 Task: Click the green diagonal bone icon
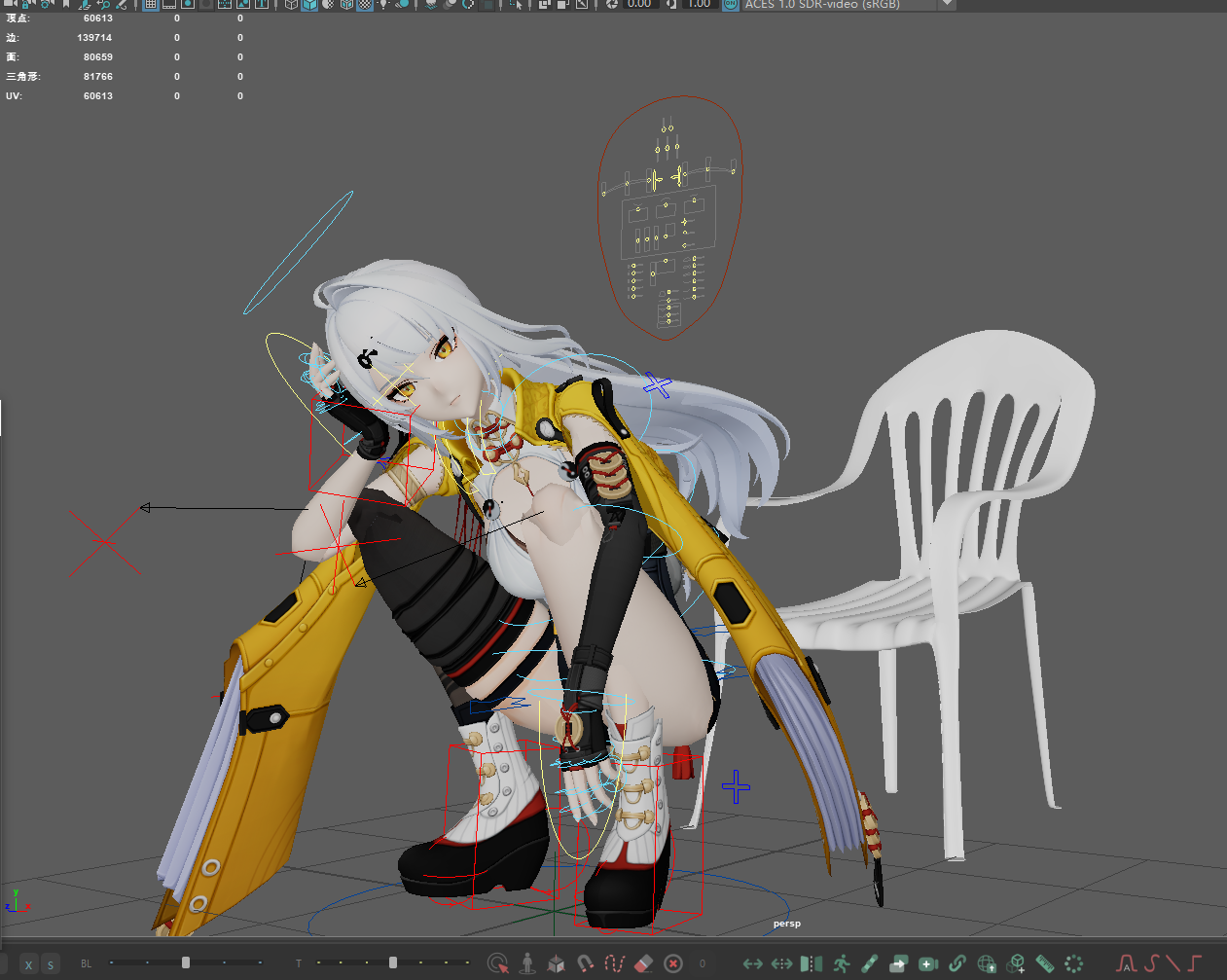[x=870, y=963]
